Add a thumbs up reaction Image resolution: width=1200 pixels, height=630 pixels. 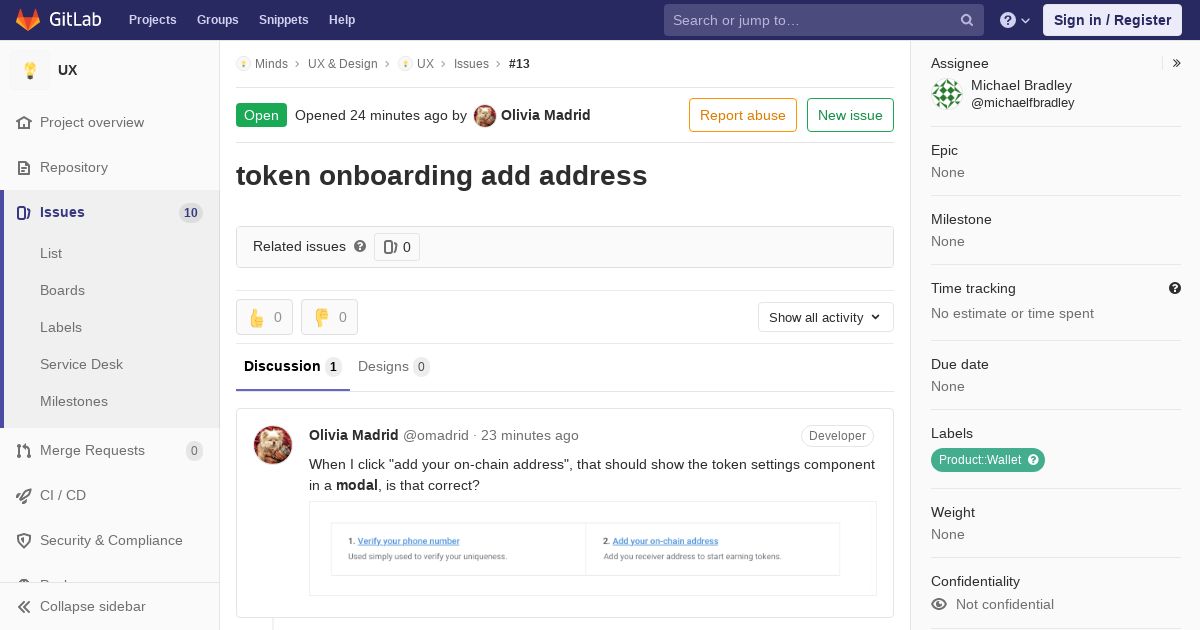click(264, 317)
